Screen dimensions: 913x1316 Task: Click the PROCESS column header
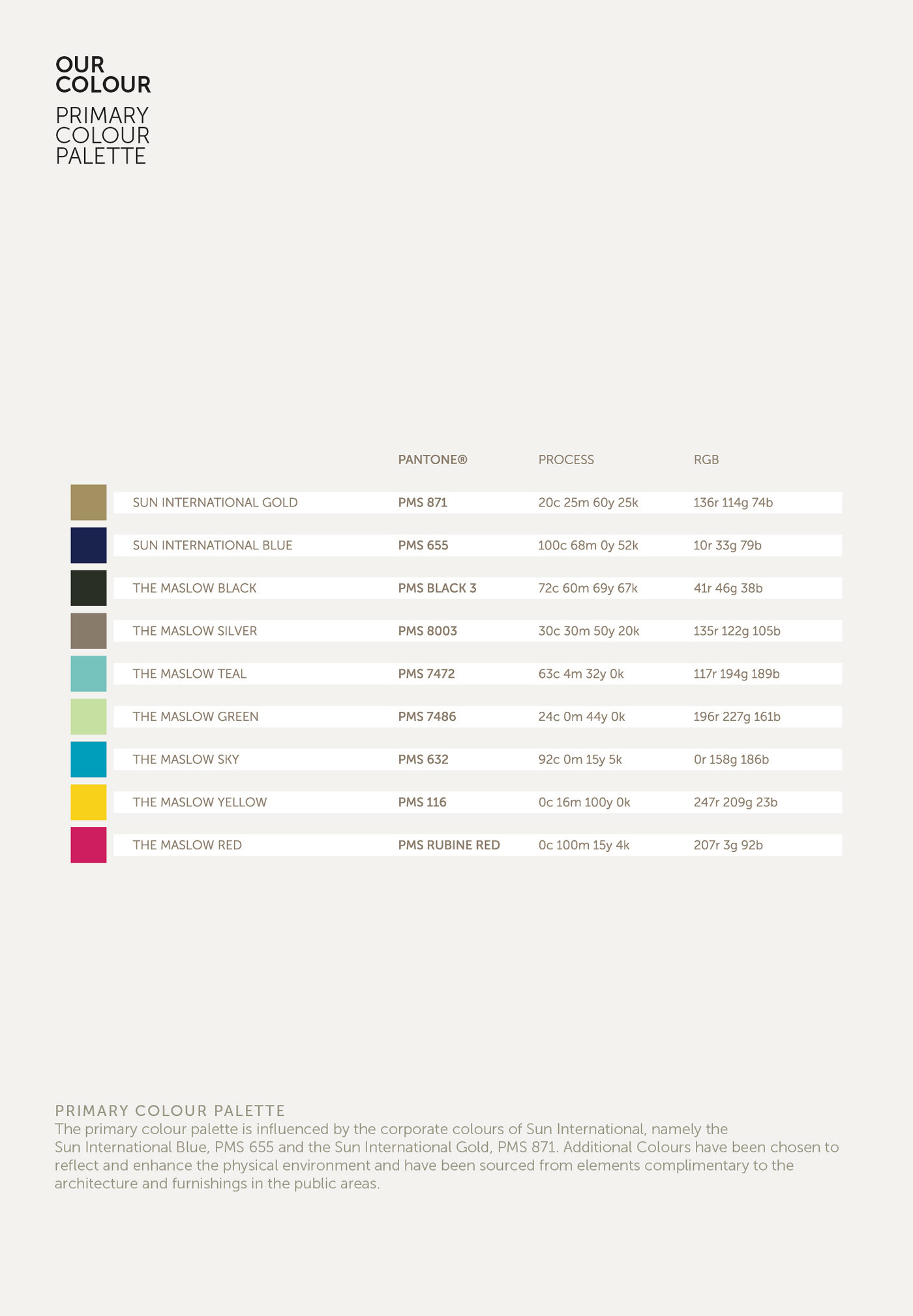(566, 460)
